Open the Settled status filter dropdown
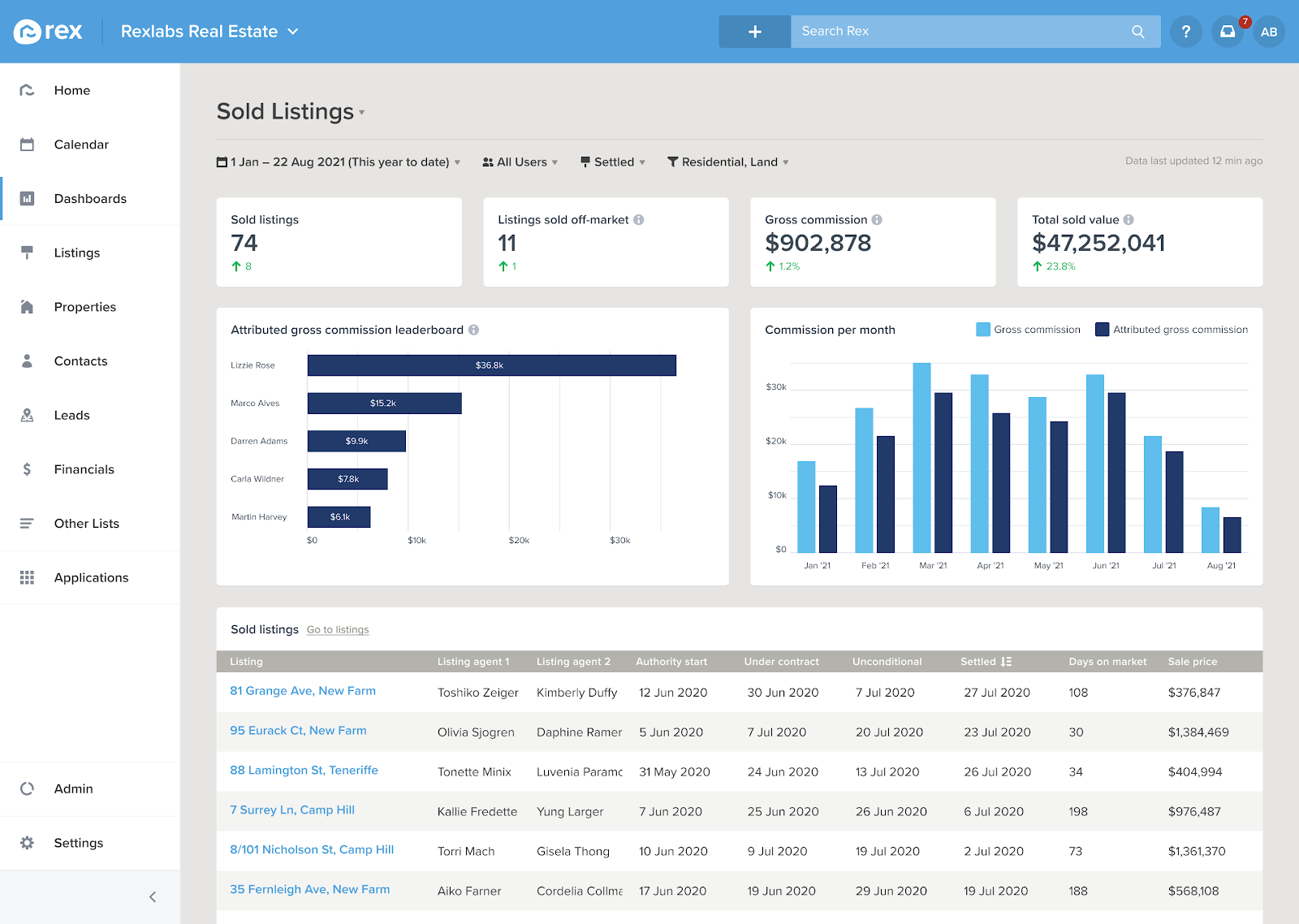 613,162
